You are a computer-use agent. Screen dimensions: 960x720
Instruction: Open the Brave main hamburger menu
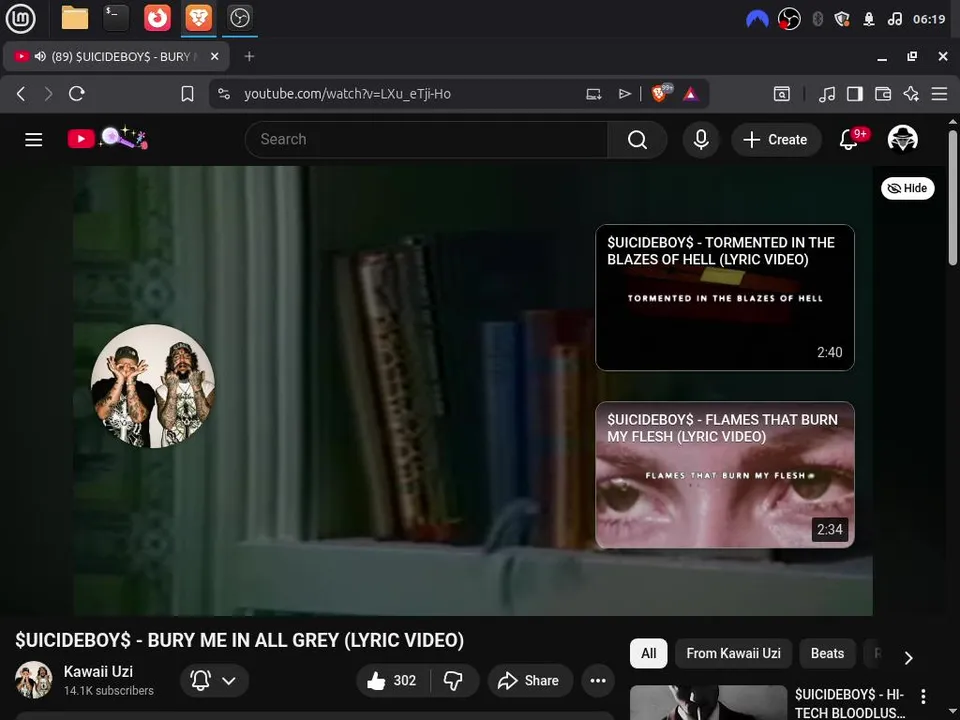point(939,94)
